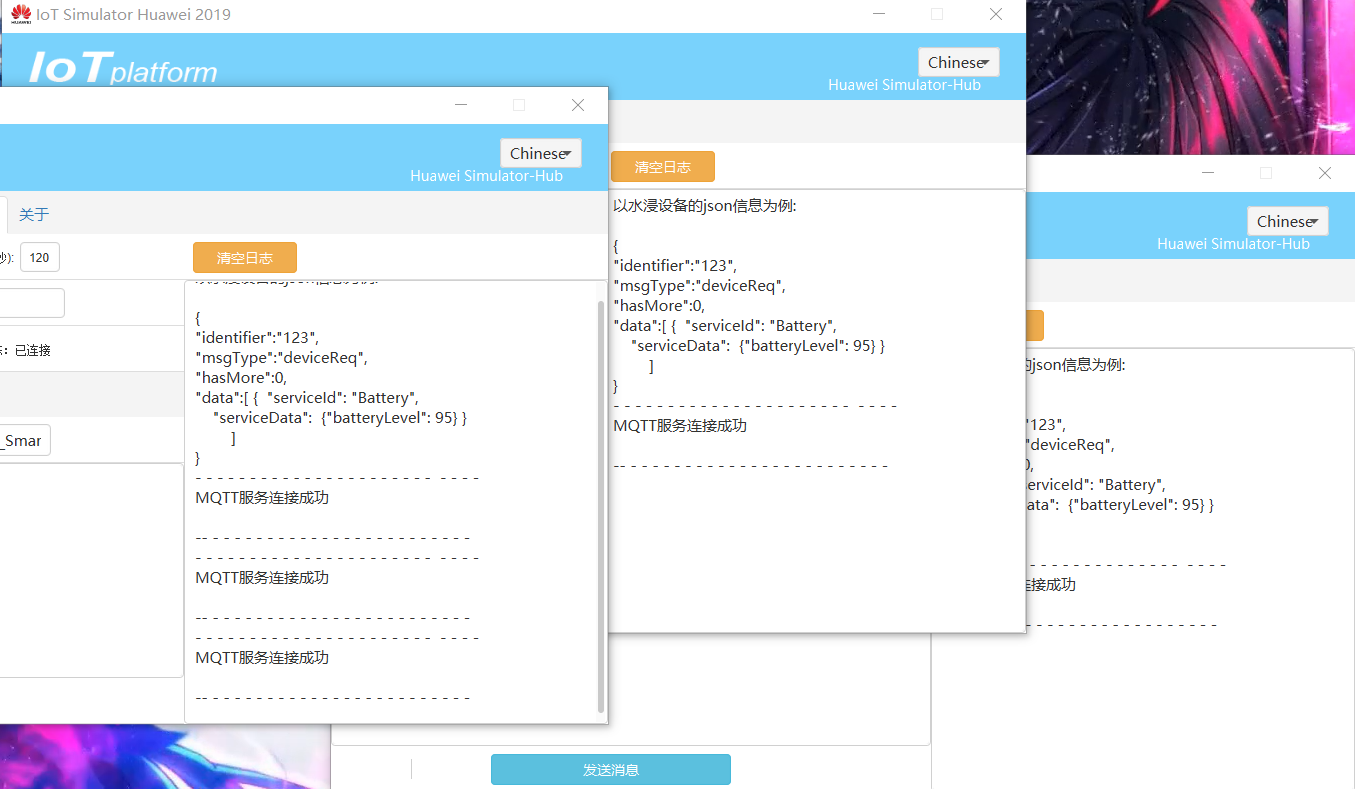Image resolution: width=1355 pixels, height=789 pixels.
Task: Maximize the IoT Simulator Huawei 2019 window
Action: pos(937,14)
